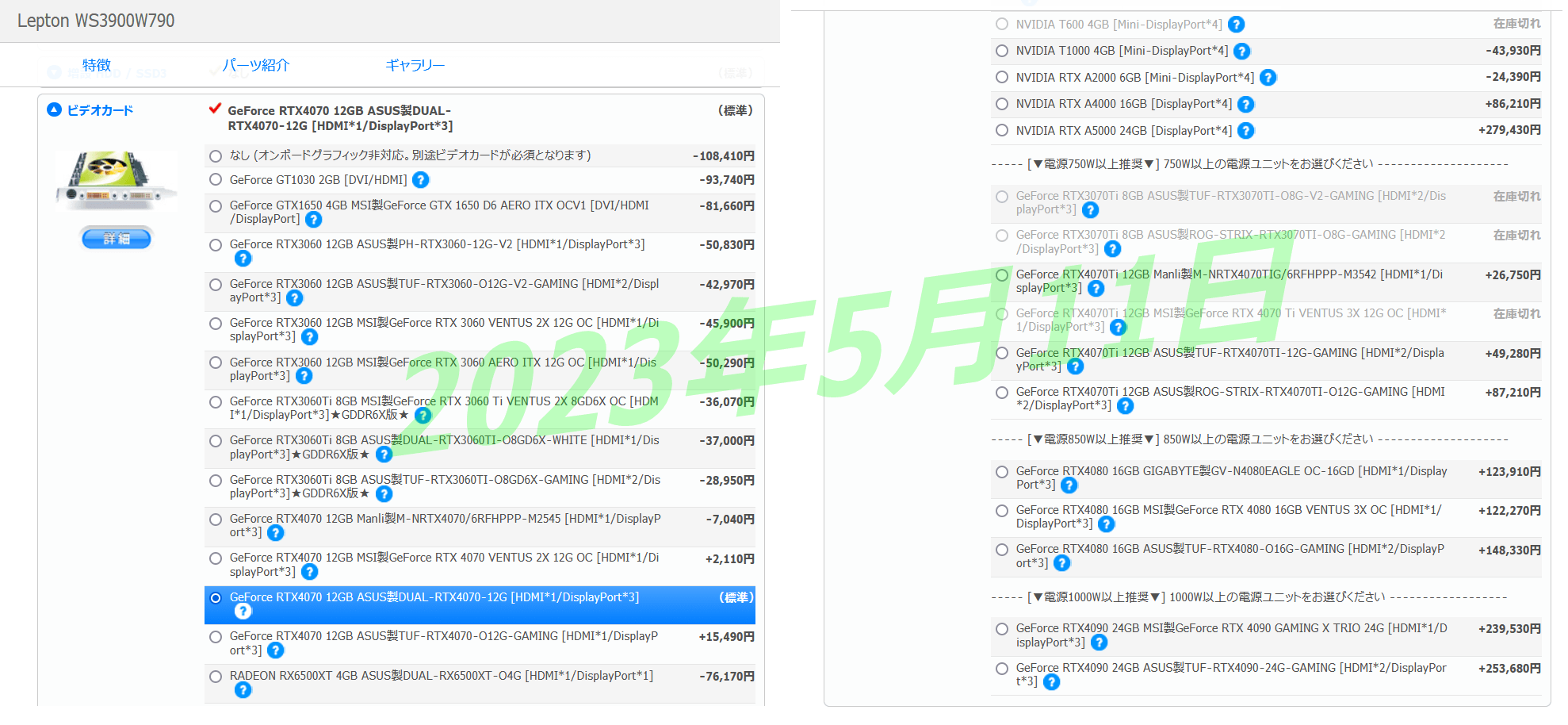Open help icon for RTX4090 MSI GAMING X TRIO

1100,643
